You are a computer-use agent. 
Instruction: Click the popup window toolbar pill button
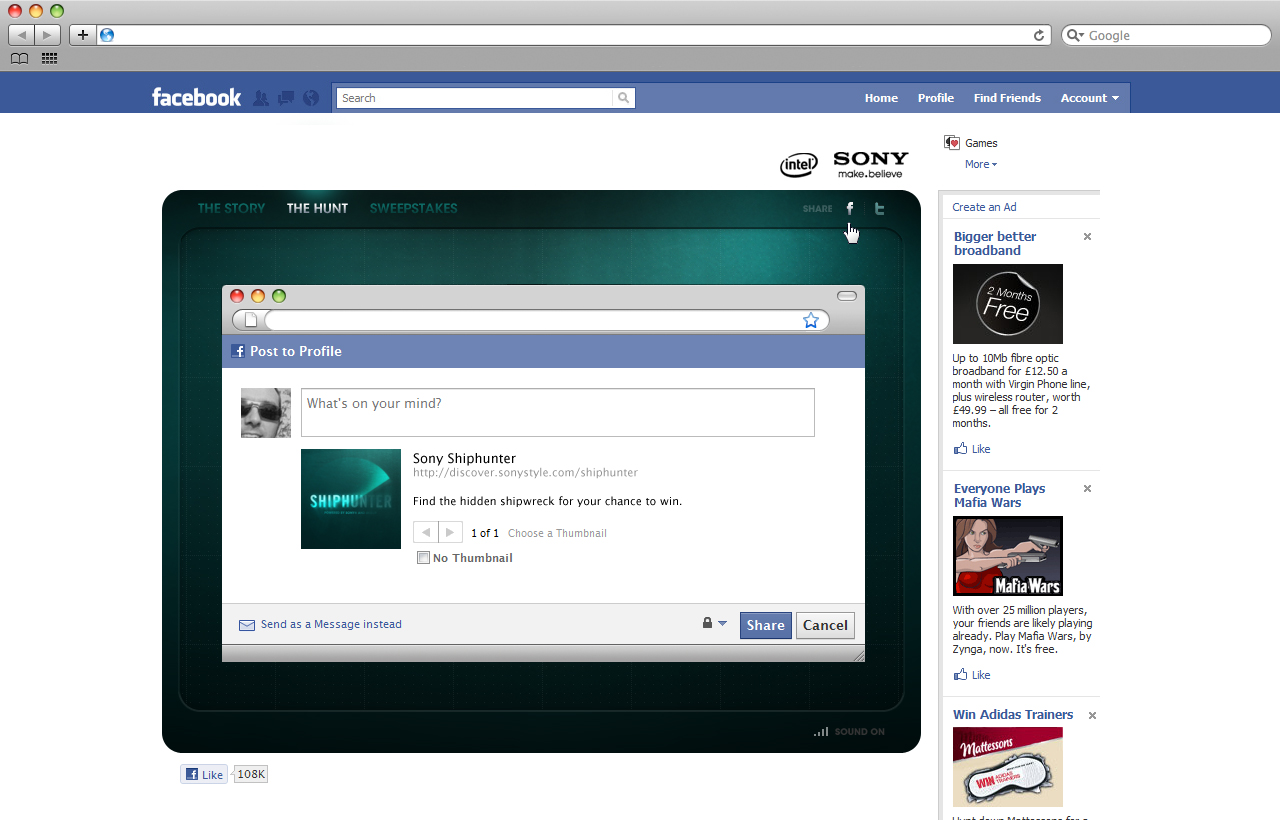(847, 296)
